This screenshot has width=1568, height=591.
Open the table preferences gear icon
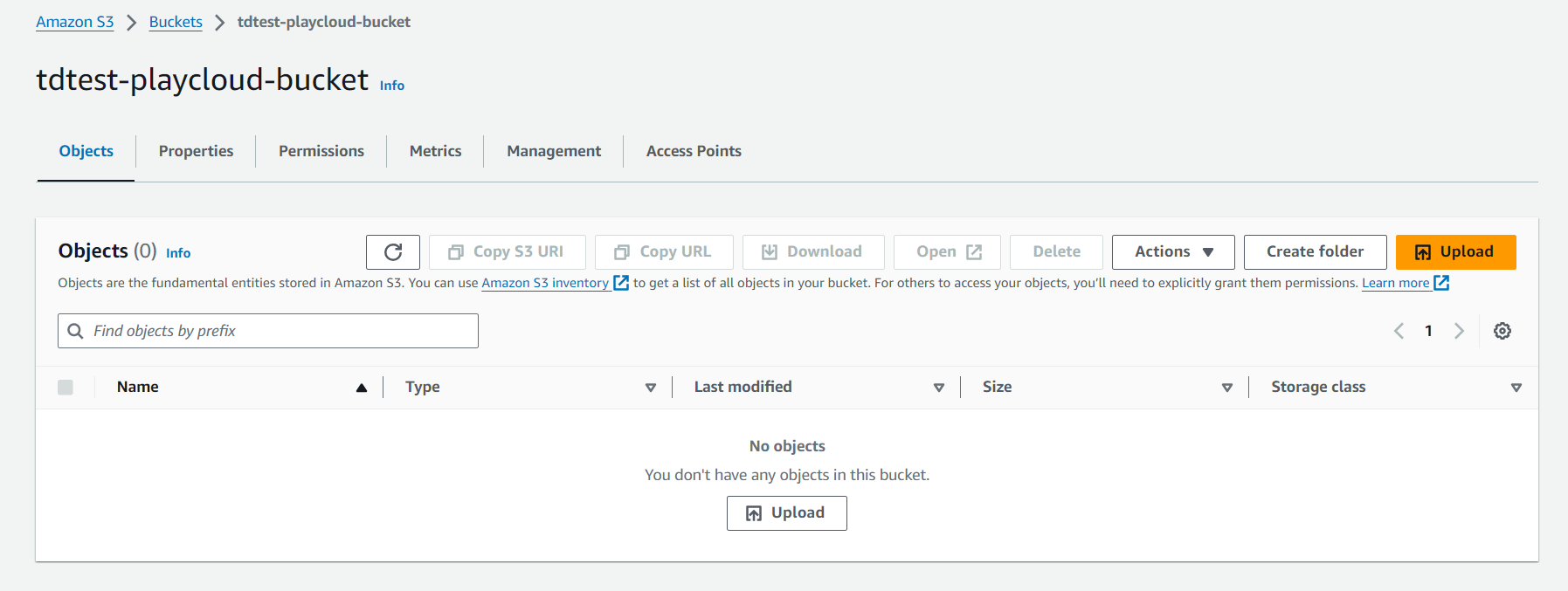coord(1502,331)
